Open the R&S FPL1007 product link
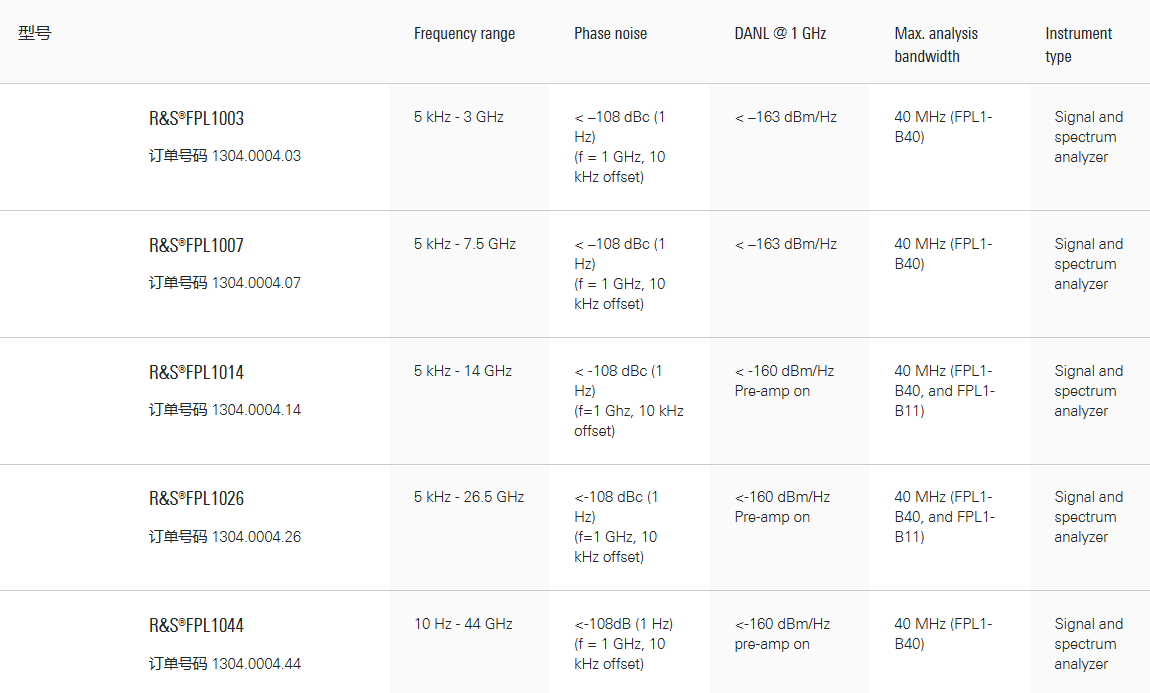The image size is (1150, 693). (x=196, y=246)
